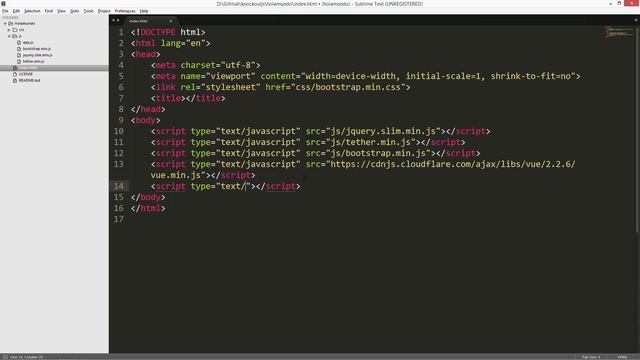Image resolution: width=640 pixels, height=360 pixels.
Task: Open the Selection menu
Action: click(32, 11)
